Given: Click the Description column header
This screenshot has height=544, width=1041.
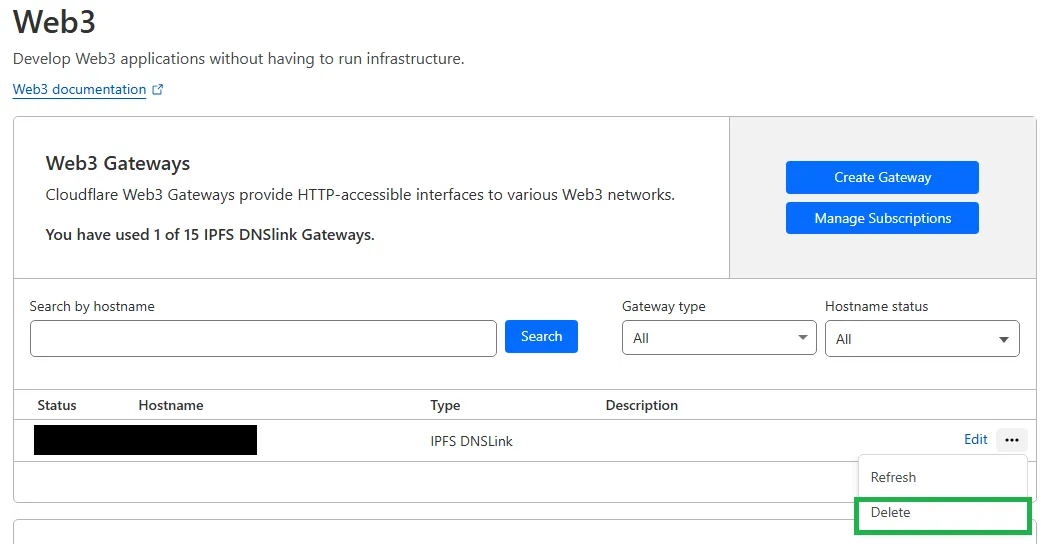Looking at the screenshot, I should (x=641, y=405).
